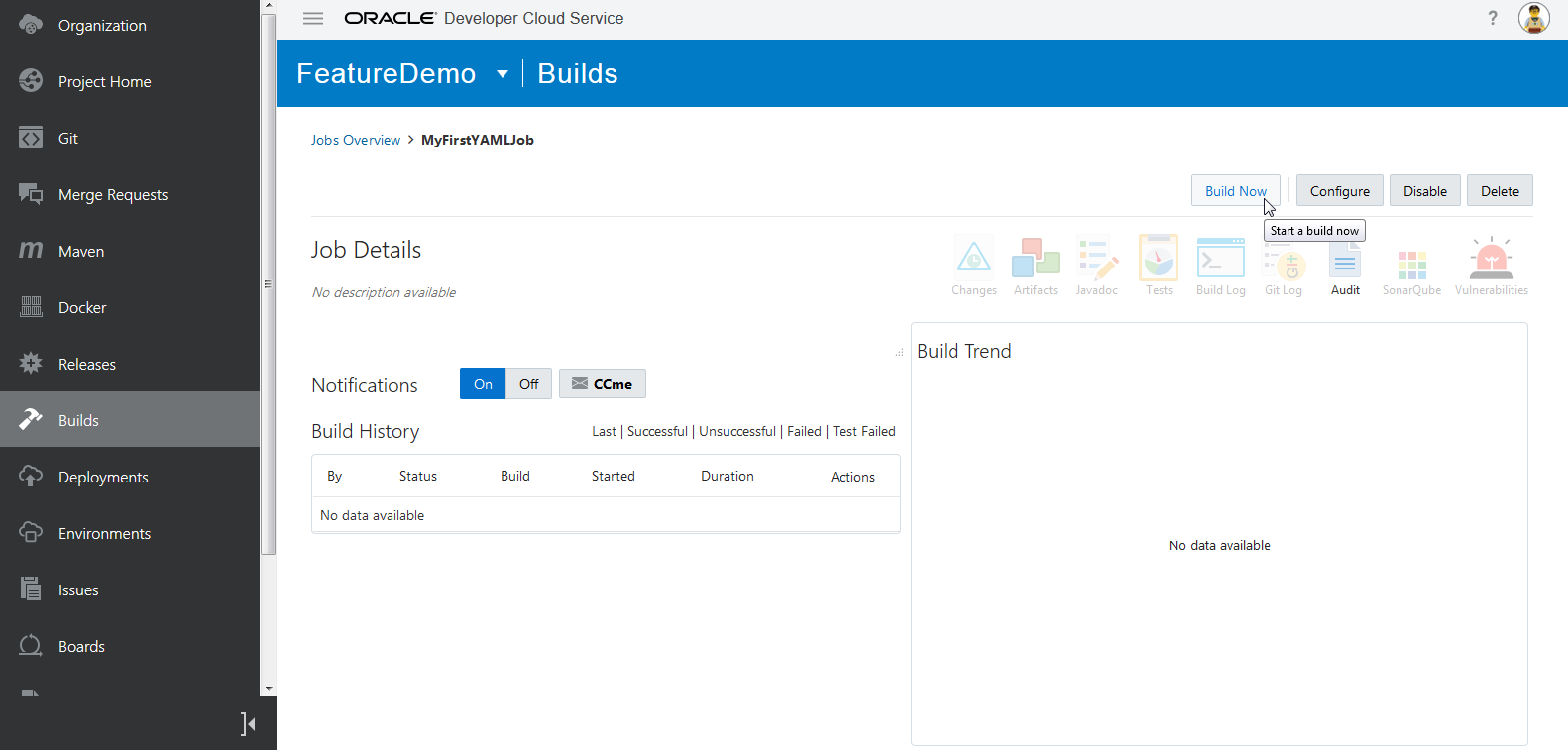Turn notifications Off

tap(529, 383)
